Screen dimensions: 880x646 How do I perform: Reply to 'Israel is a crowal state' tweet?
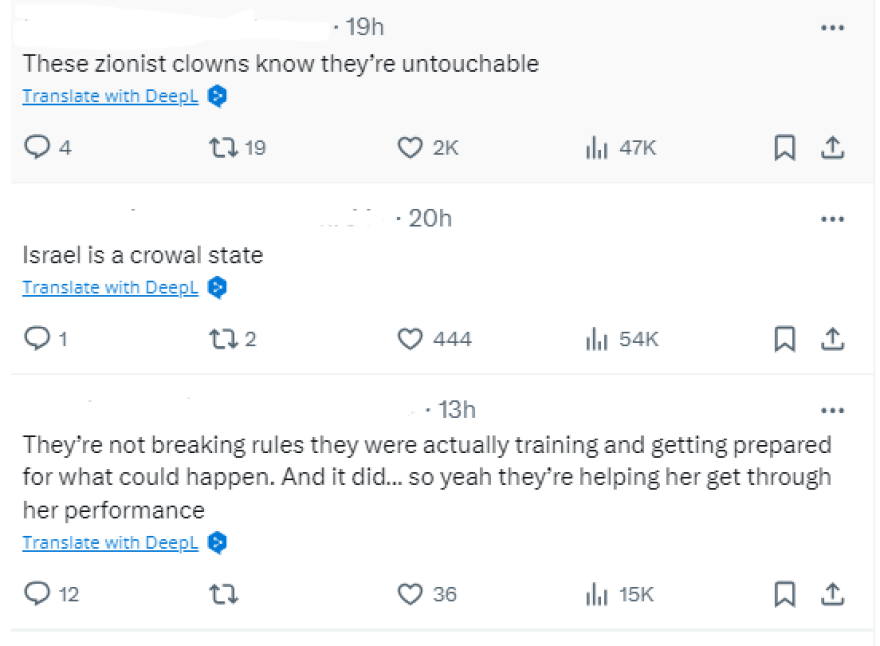37,339
